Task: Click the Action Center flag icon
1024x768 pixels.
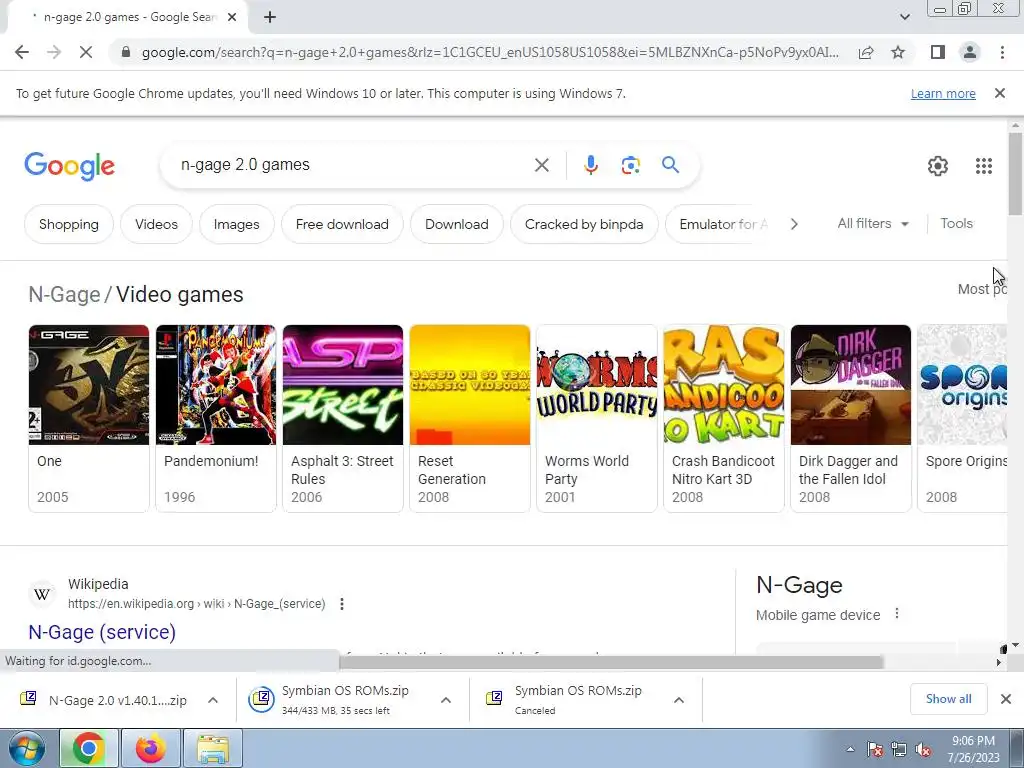Action: 875,749
